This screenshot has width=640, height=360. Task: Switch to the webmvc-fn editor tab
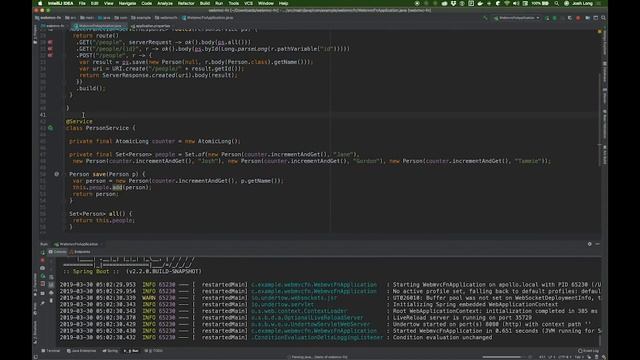tap(53, 26)
